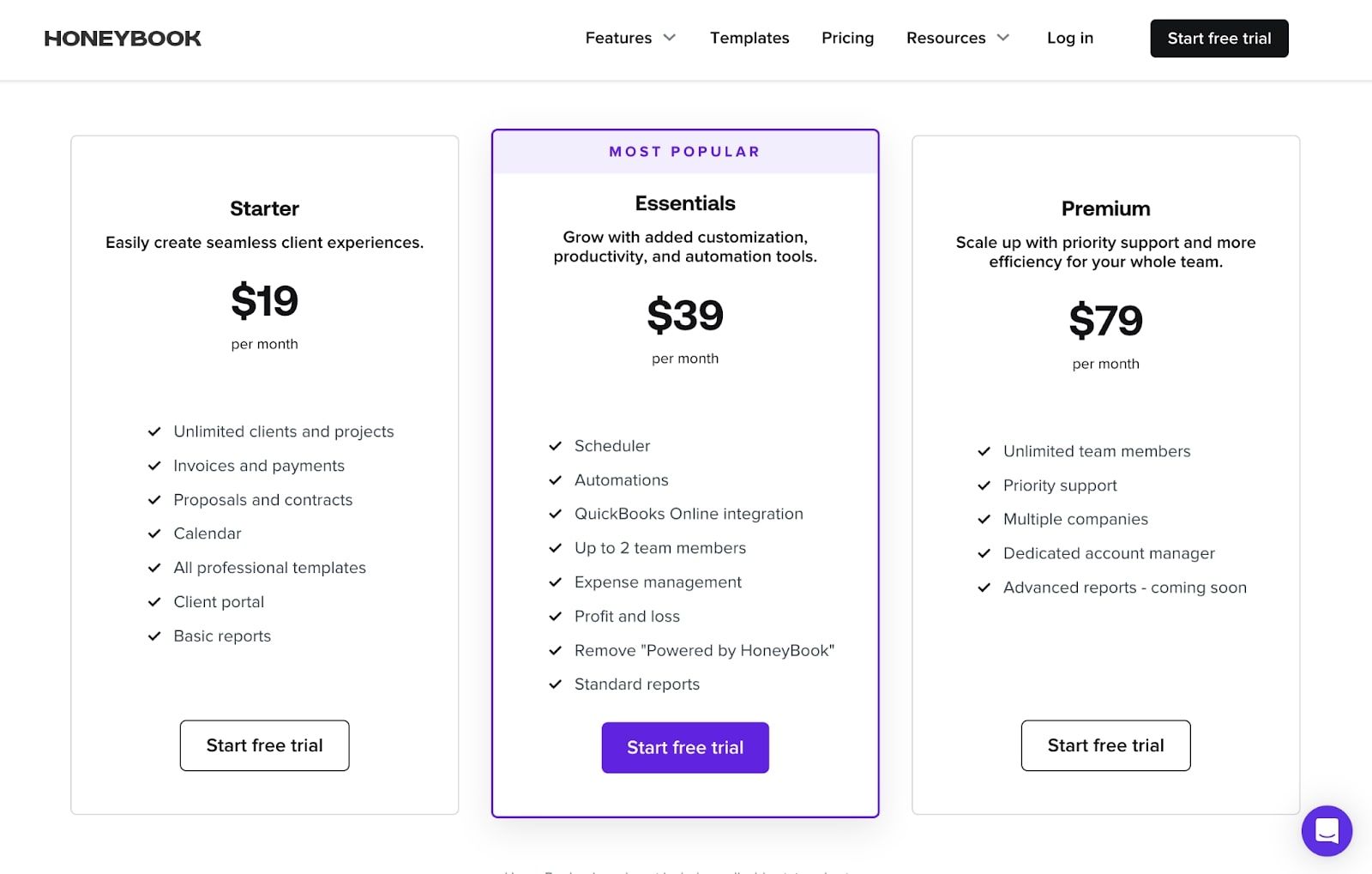Expand the Features dropdown chevron

670,38
